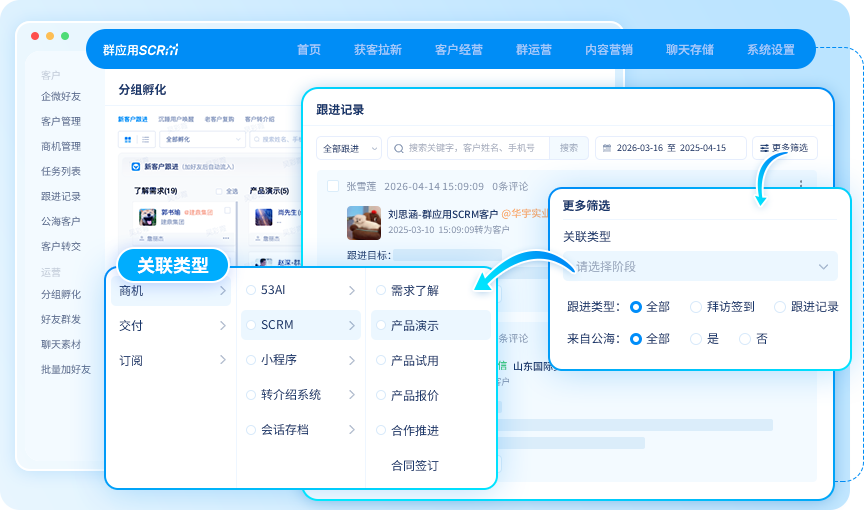Expand the 53AI submenu chevron
The width and height of the screenshot is (864, 510).
point(352,290)
